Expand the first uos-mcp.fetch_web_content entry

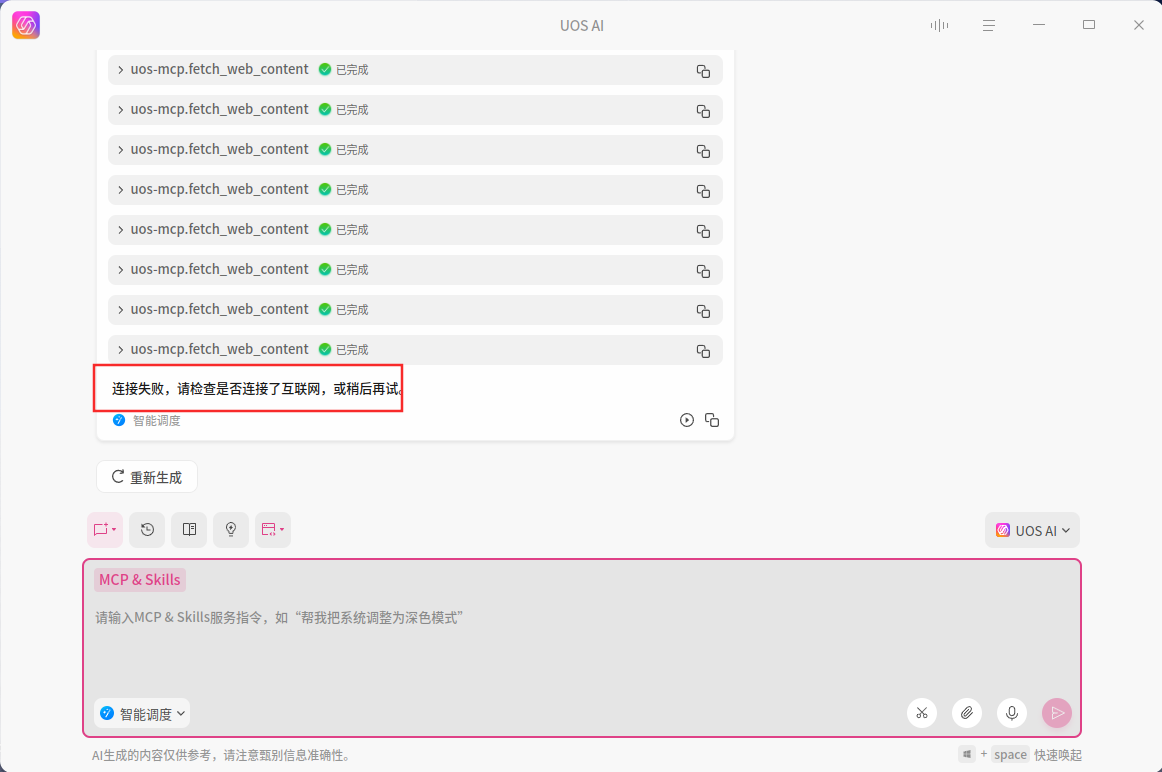click(119, 69)
